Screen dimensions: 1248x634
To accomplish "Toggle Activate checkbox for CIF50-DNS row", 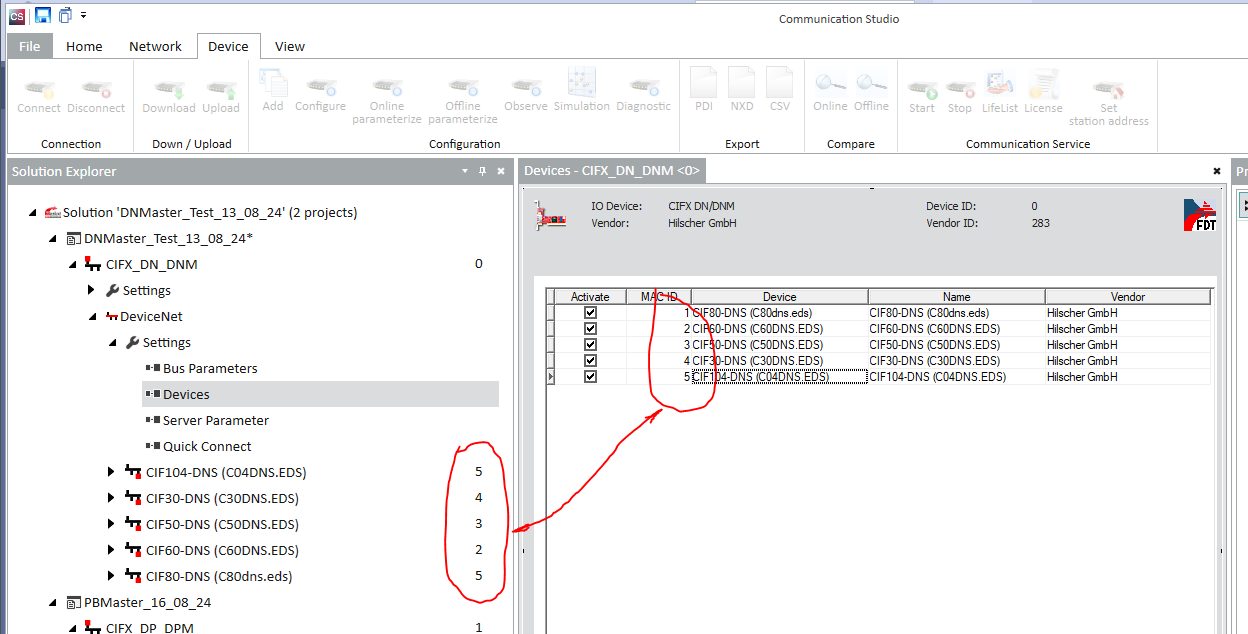I will click(590, 344).
